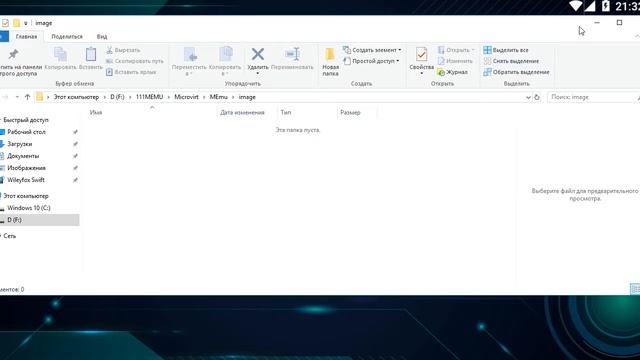Click Android battery status icon
This screenshot has width=640, height=360.
[x=606, y=6]
